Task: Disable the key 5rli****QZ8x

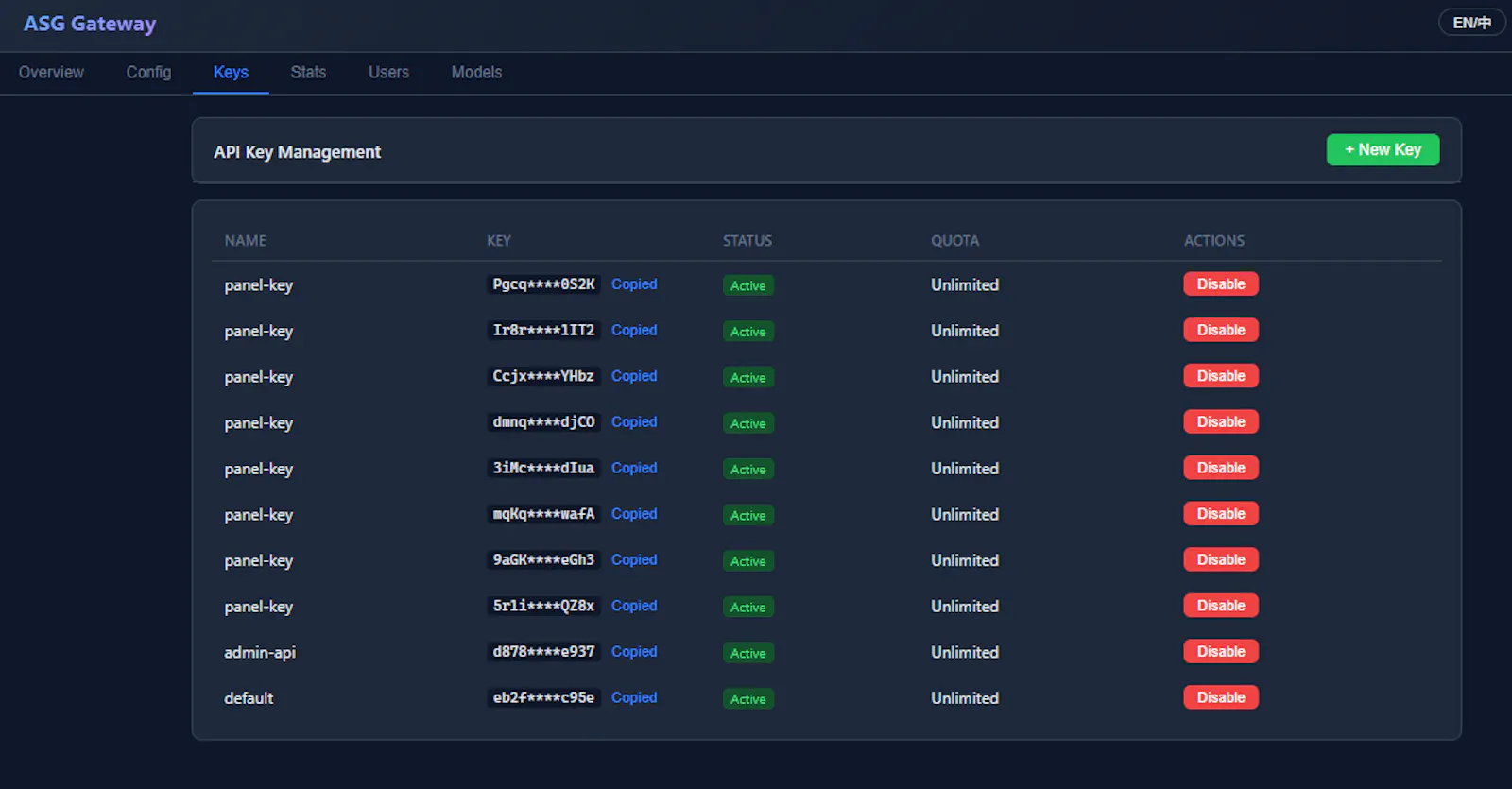Action: [x=1221, y=606]
